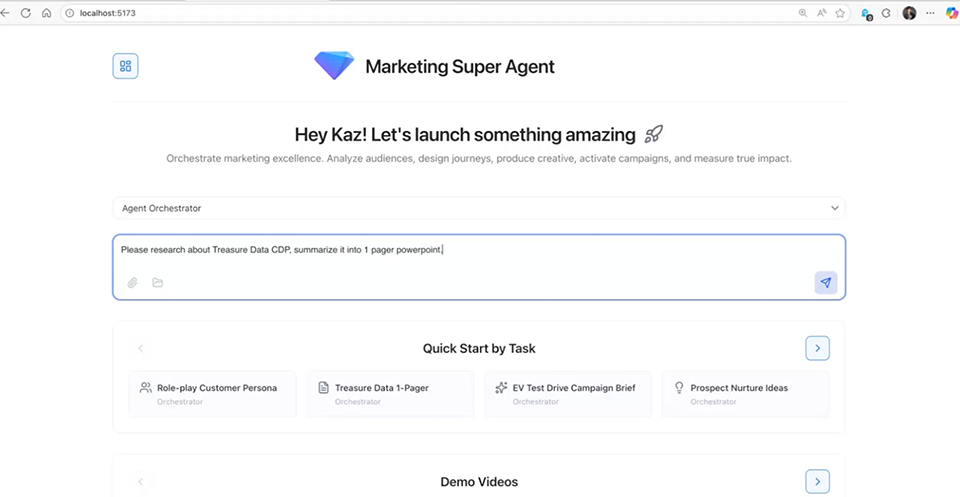
Task: Select the Treasure Data 1-Pager card
Action: pos(390,393)
